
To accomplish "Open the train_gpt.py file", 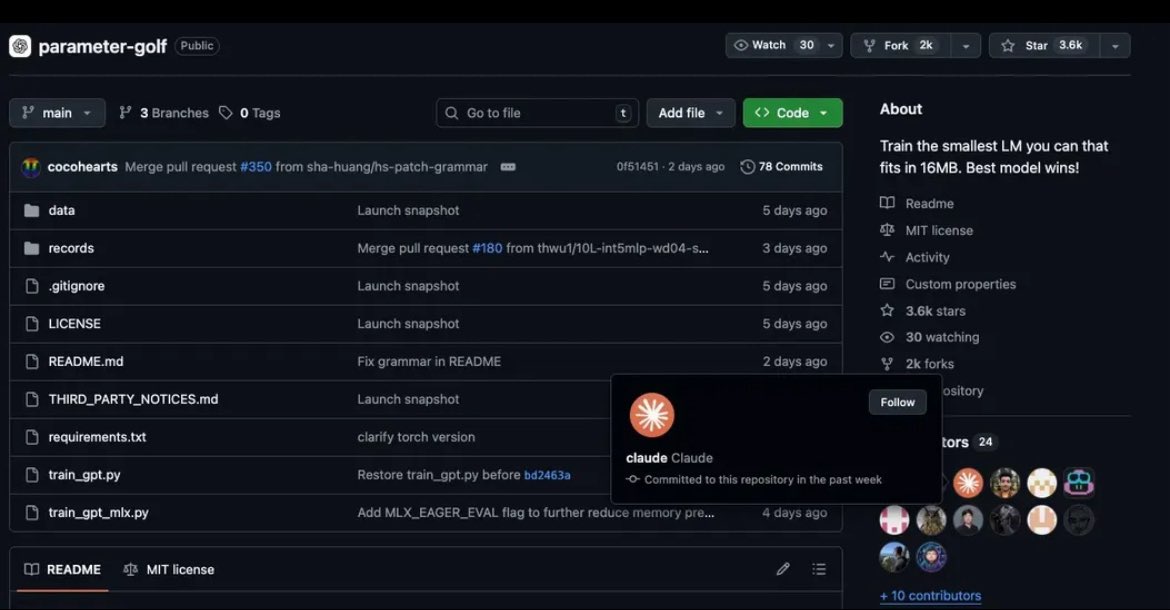I will point(84,474).
